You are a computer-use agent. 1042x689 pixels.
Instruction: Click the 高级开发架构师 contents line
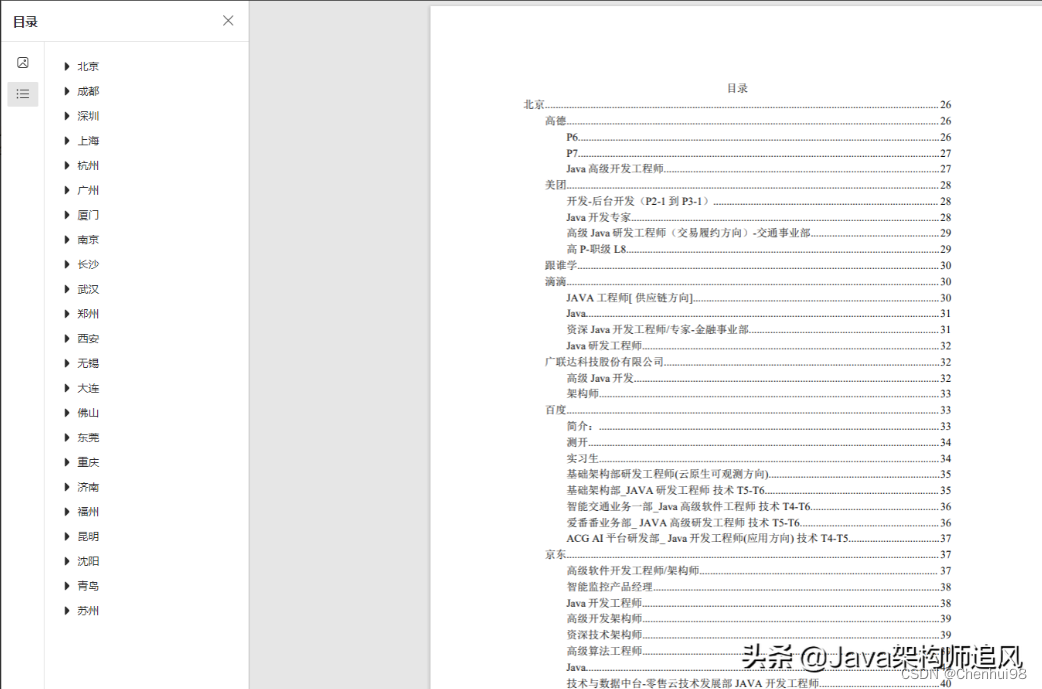point(758,619)
